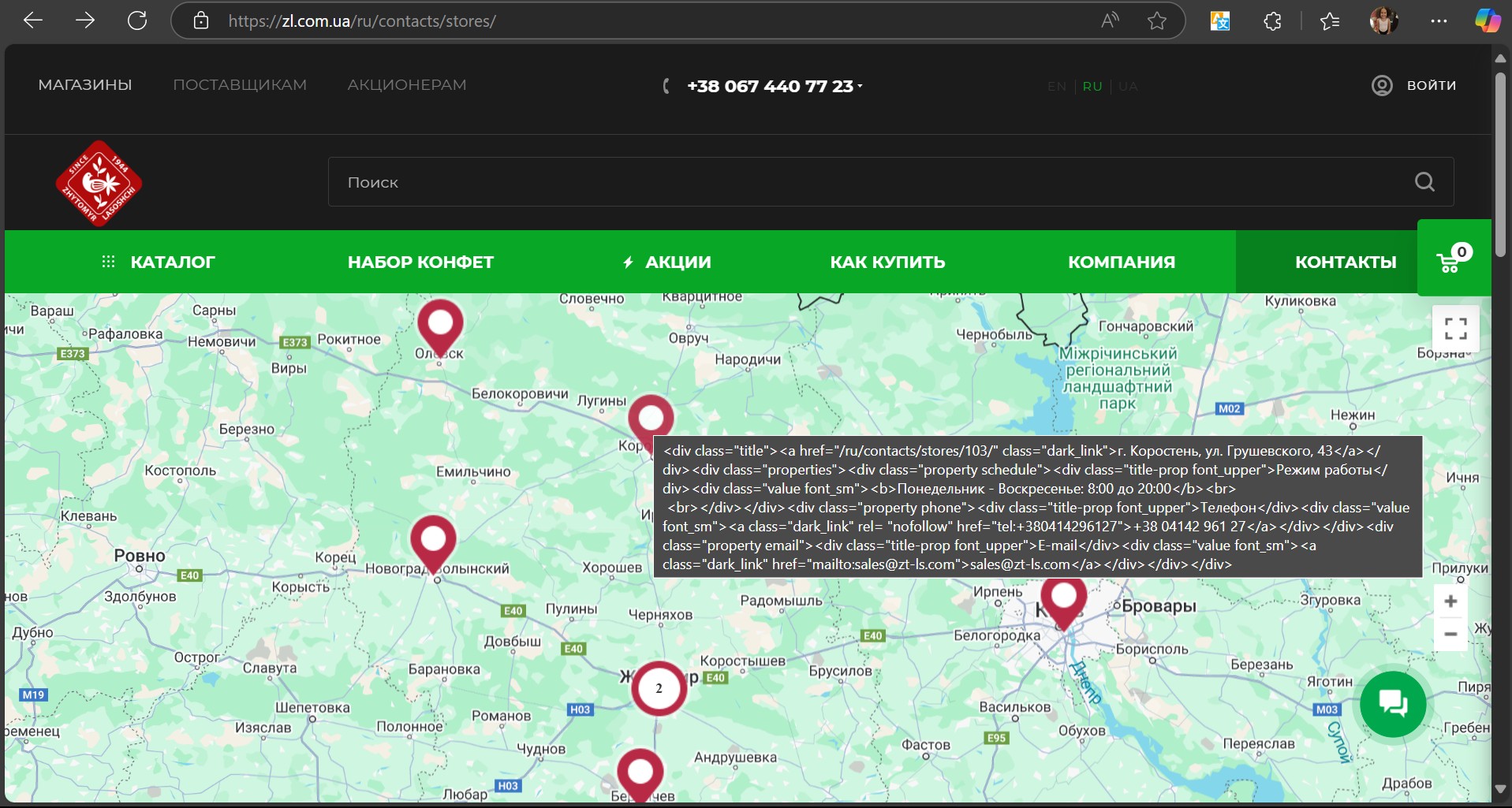Toggle fullscreen map view
The width and height of the screenshot is (1512, 808).
tap(1455, 329)
